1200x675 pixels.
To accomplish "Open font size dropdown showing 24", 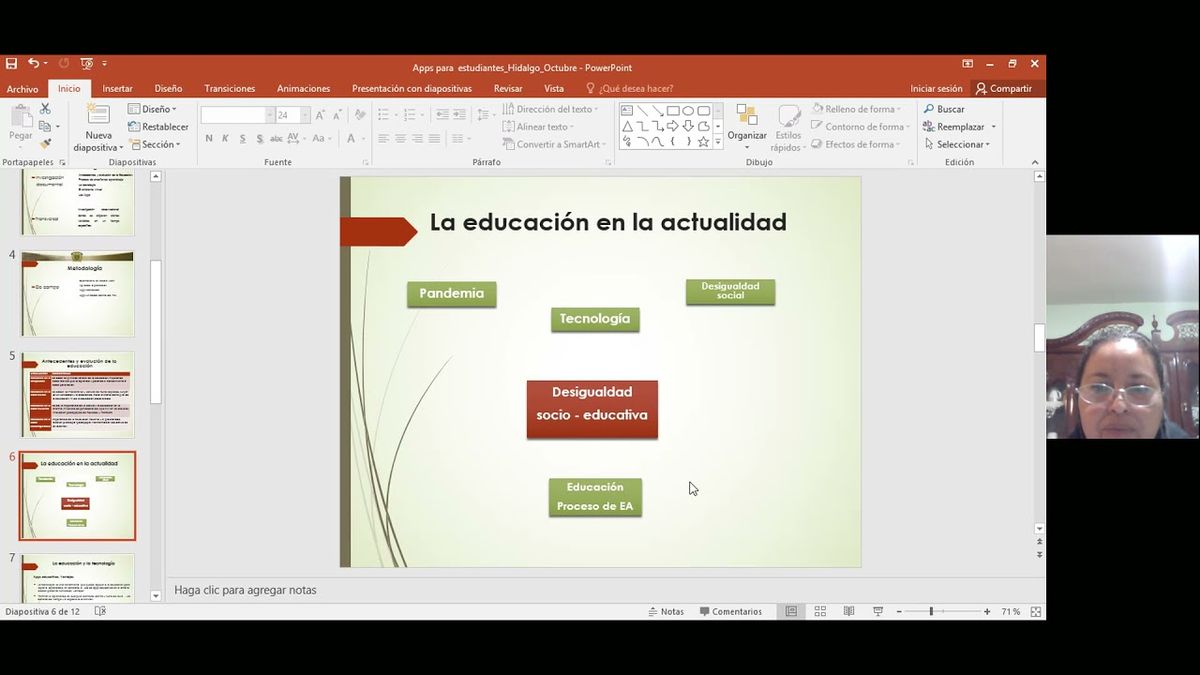I will point(305,115).
